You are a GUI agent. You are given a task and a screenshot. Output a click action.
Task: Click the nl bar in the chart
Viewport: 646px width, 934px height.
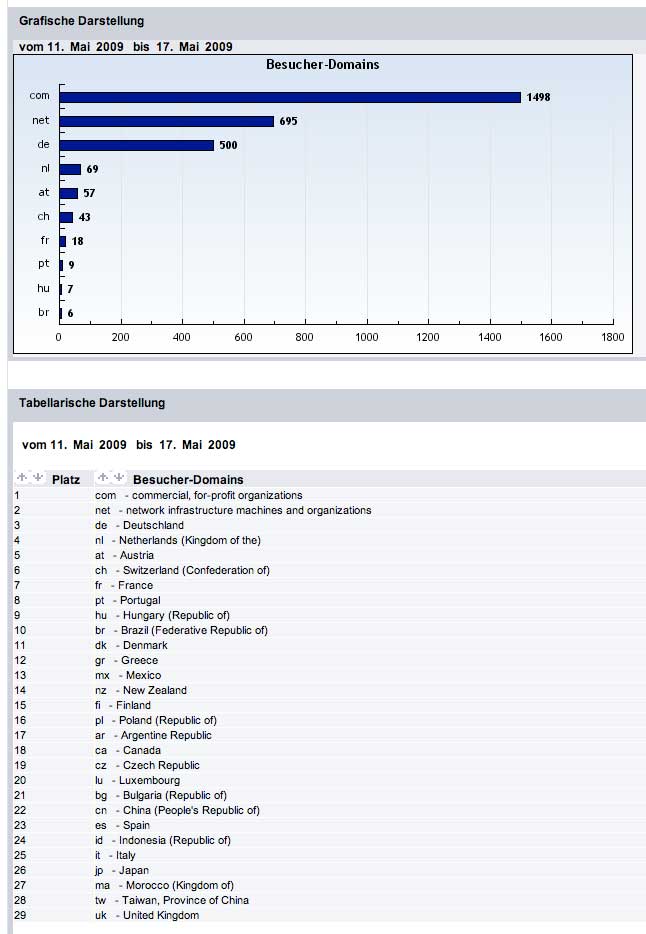[x=71, y=169]
